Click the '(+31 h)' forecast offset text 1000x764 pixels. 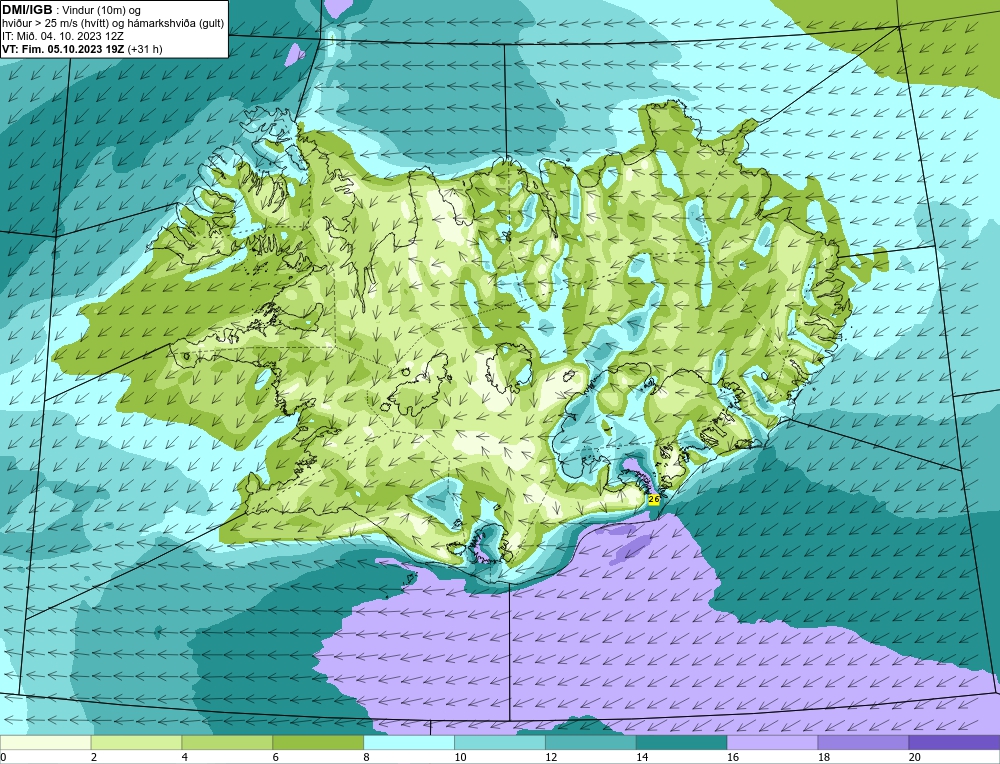click(145, 49)
